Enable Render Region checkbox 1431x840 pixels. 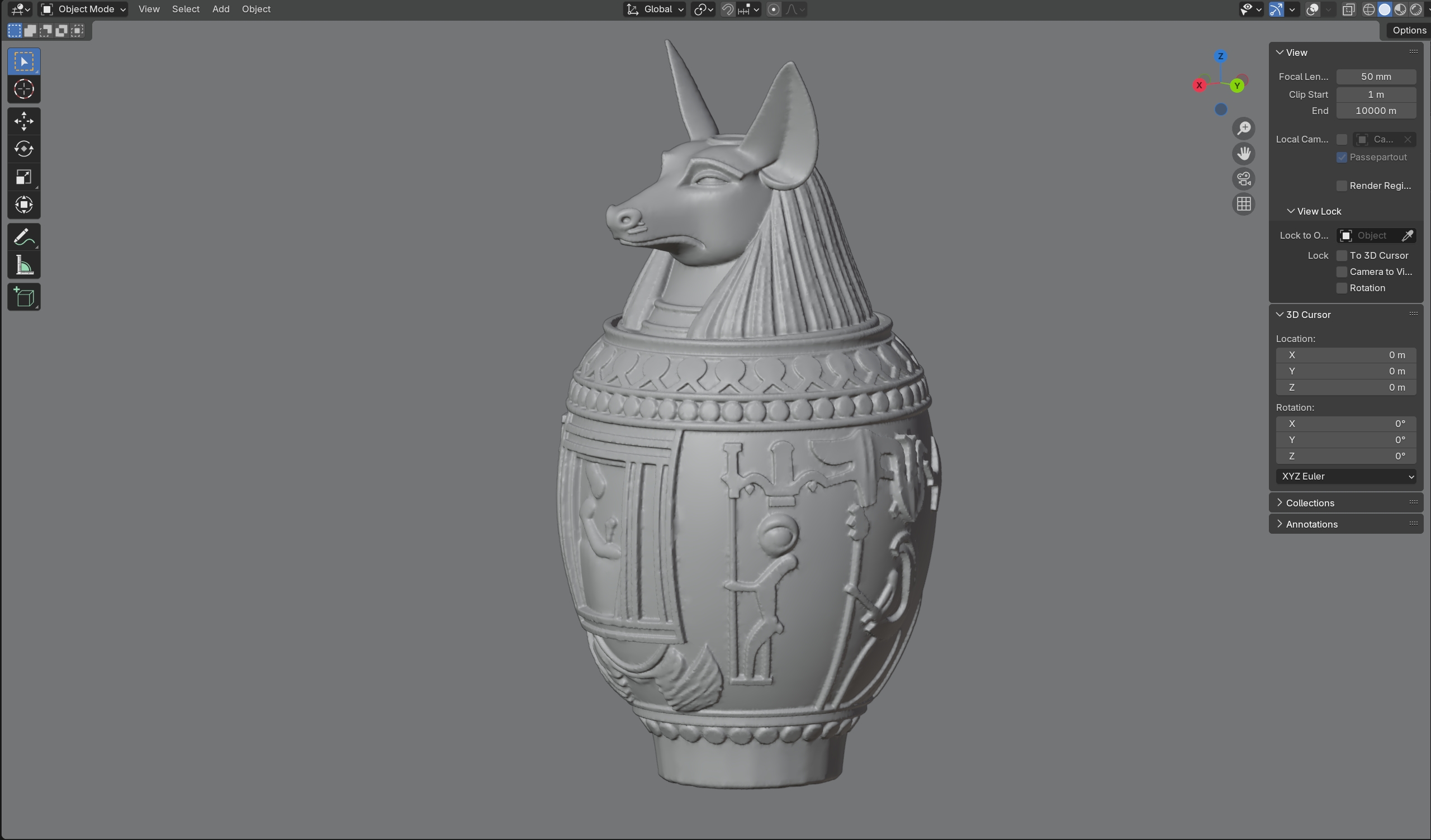pyautogui.click(x=1341, y=186)
